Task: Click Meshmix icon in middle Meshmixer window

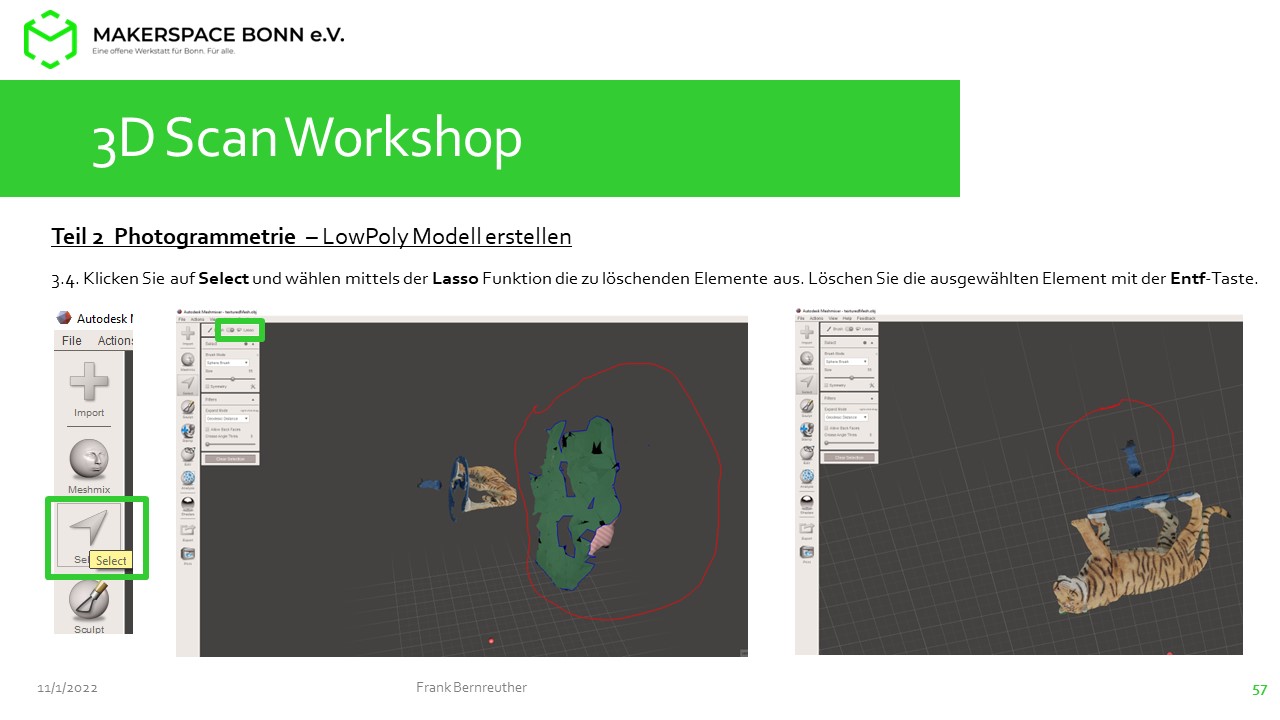Action: coord(188,359)
